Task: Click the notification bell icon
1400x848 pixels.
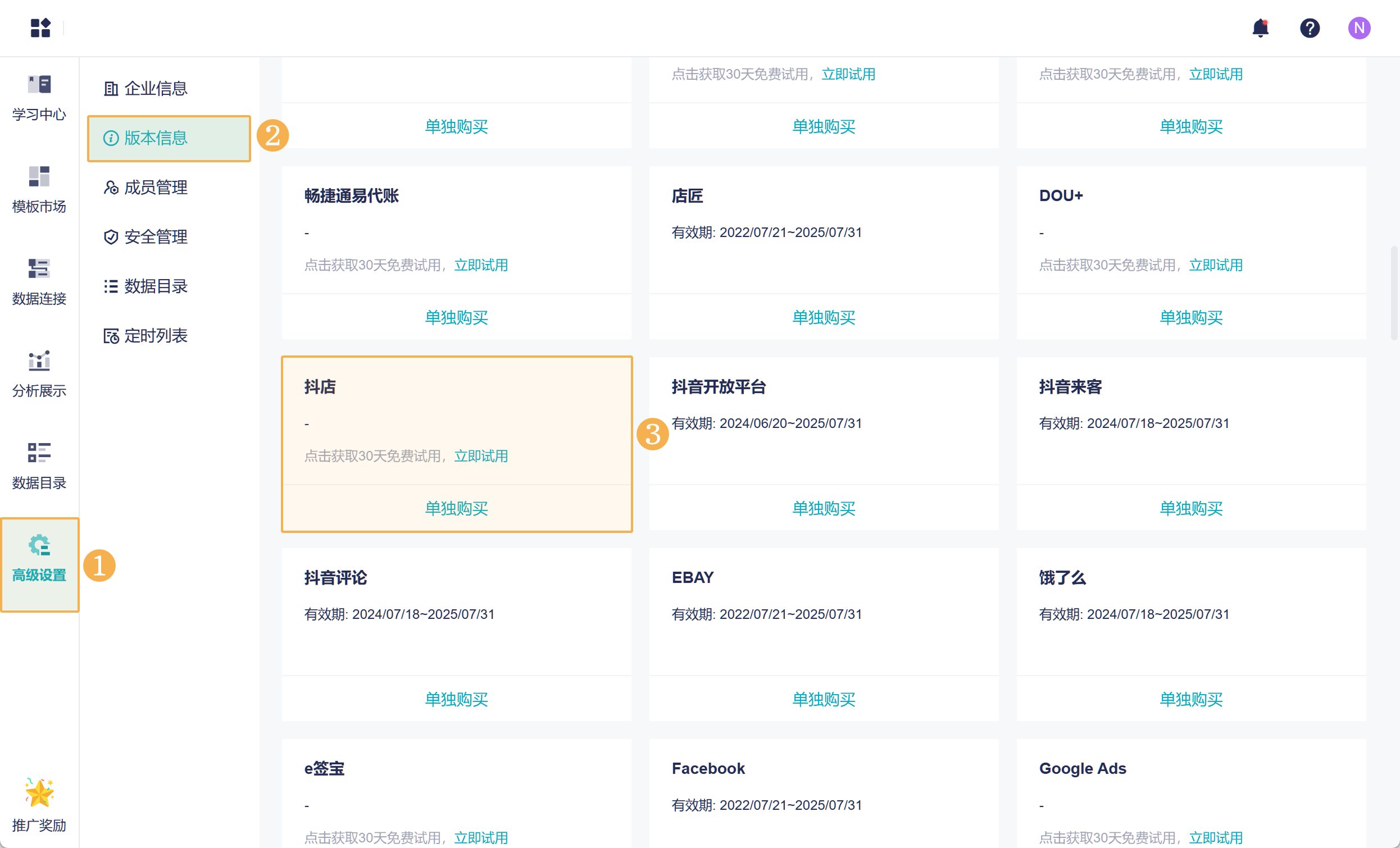Action: 1260,28
